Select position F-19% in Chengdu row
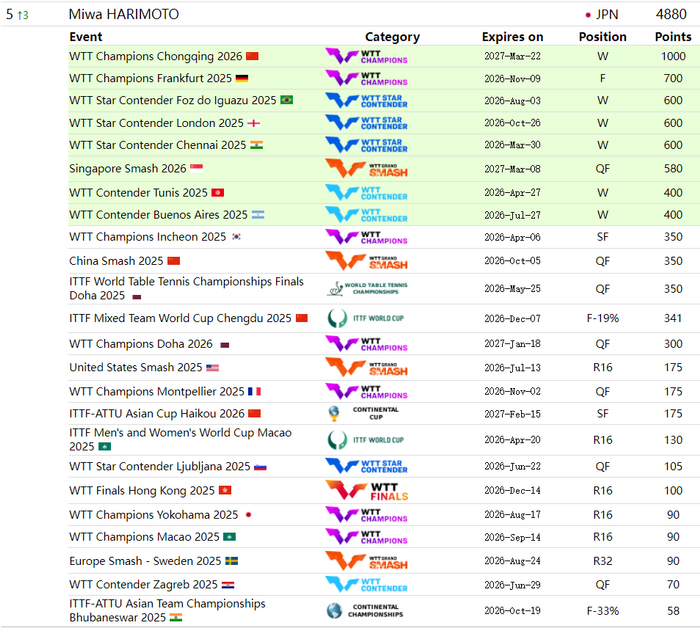Image resolution: width=700 pixels, height=628 pixels. pyautogui.click(x=603, y=318)
